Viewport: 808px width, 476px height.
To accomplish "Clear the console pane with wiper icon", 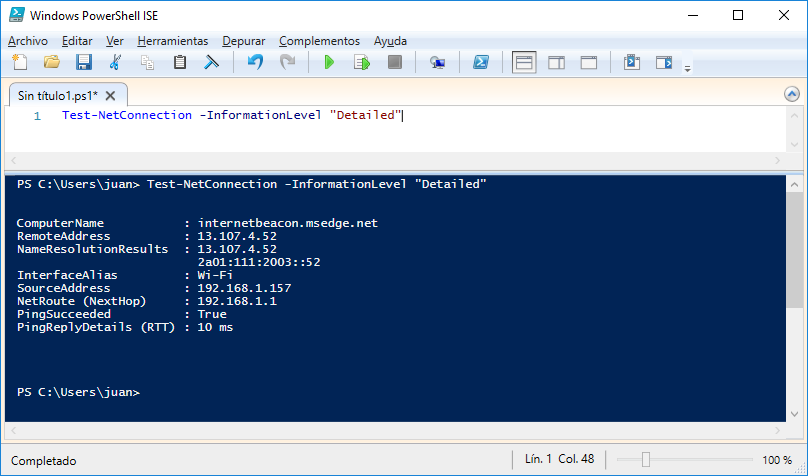I will (x=211, y=62).
